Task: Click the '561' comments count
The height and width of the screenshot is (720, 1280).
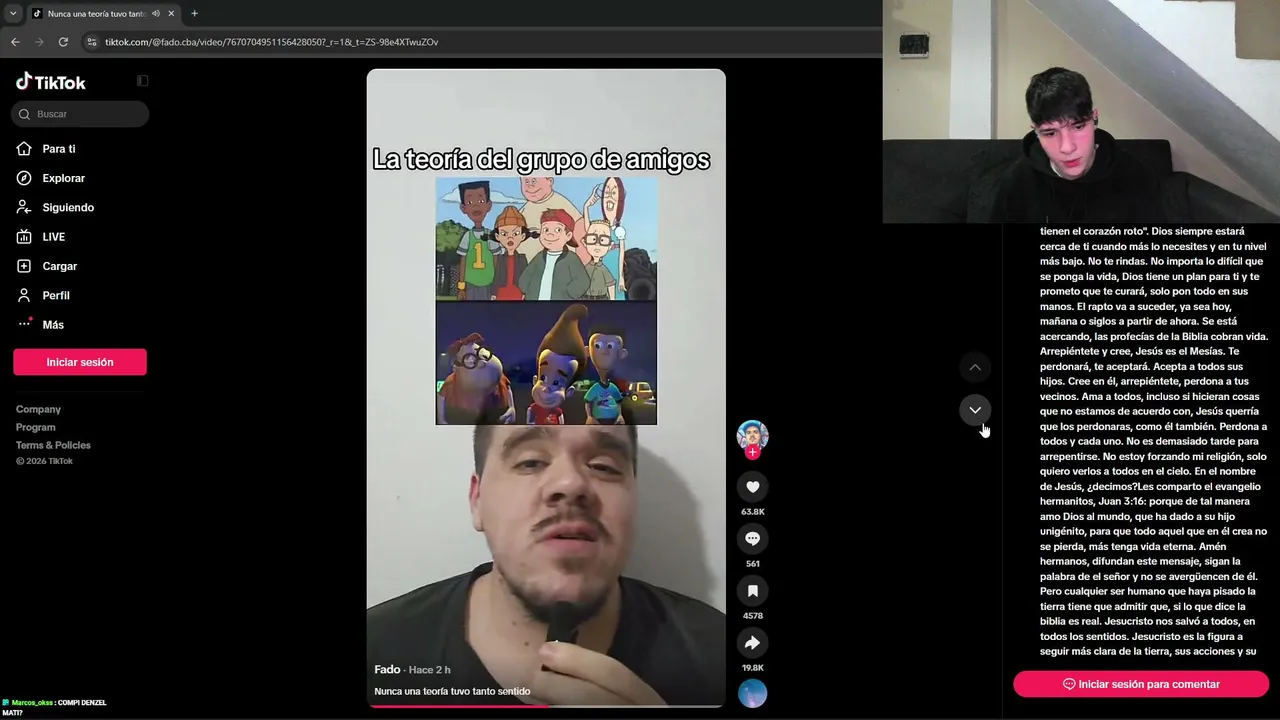Action: [x=753, y=564]
